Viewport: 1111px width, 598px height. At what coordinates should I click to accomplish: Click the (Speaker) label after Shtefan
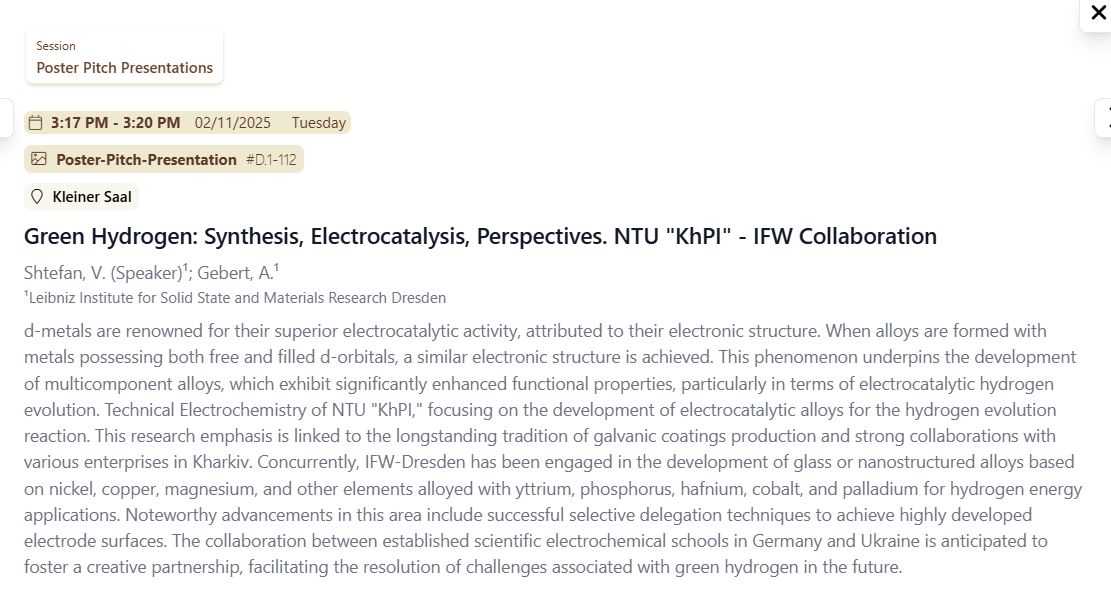coord(148,272)
